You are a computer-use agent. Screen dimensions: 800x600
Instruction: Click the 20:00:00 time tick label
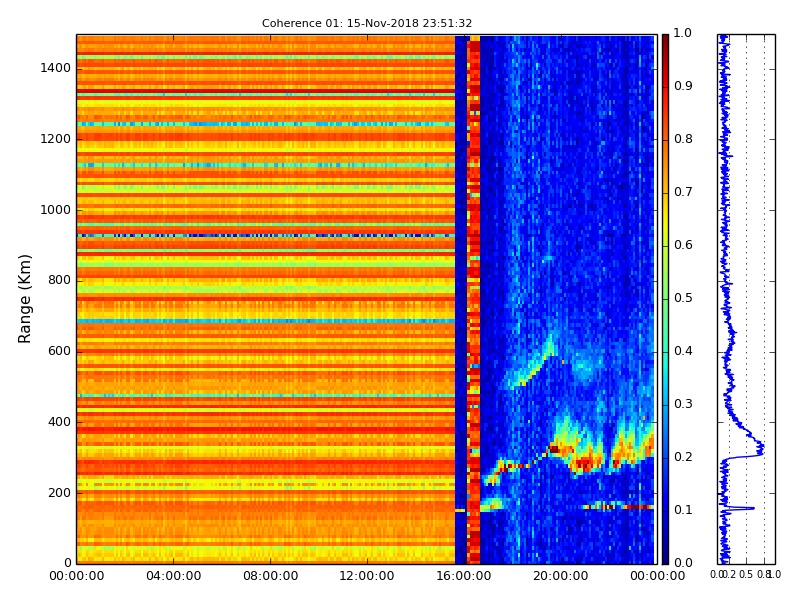click(x=561, y=577)
